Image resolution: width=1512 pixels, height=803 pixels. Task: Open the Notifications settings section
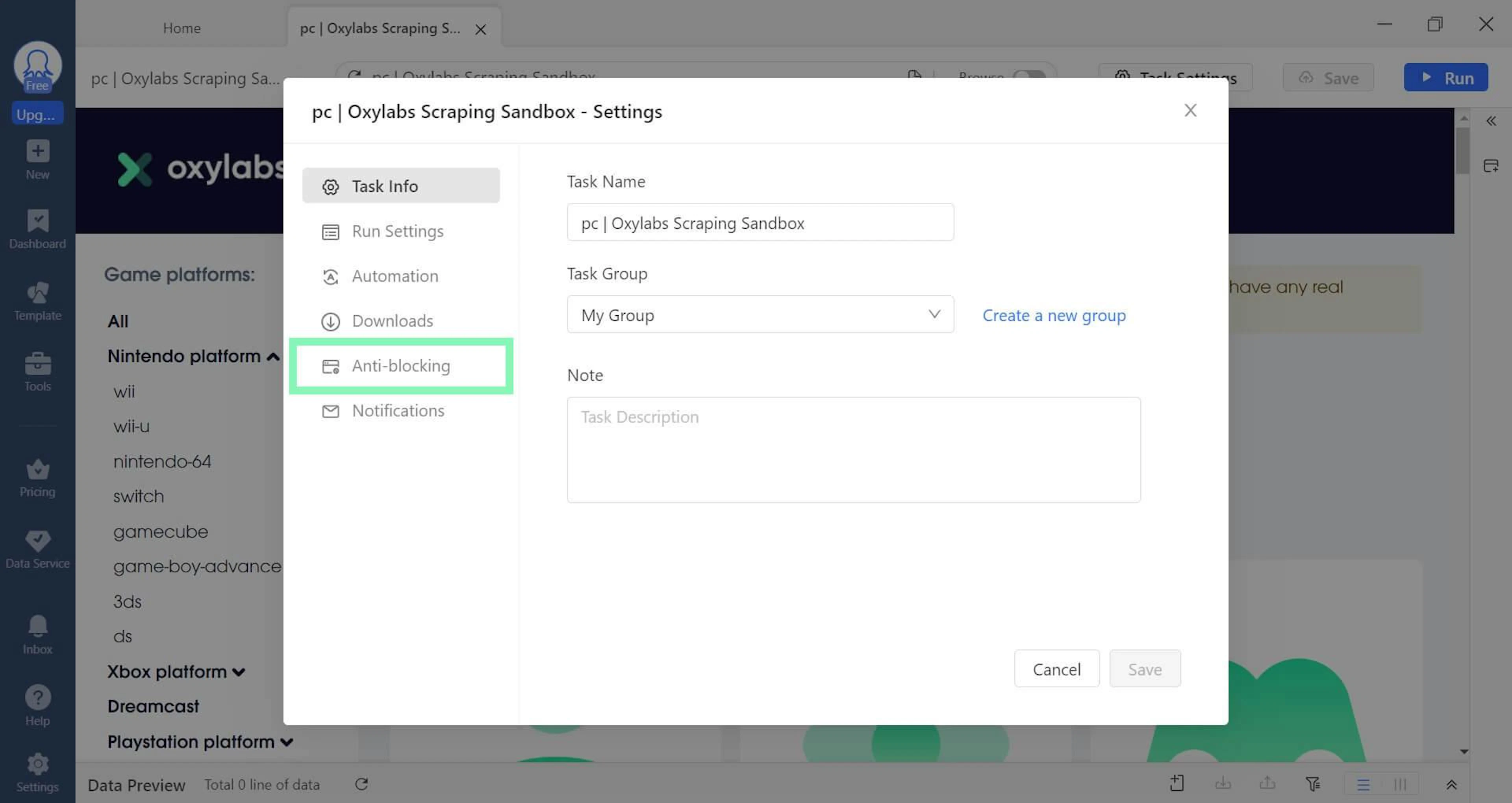(401, 411)
